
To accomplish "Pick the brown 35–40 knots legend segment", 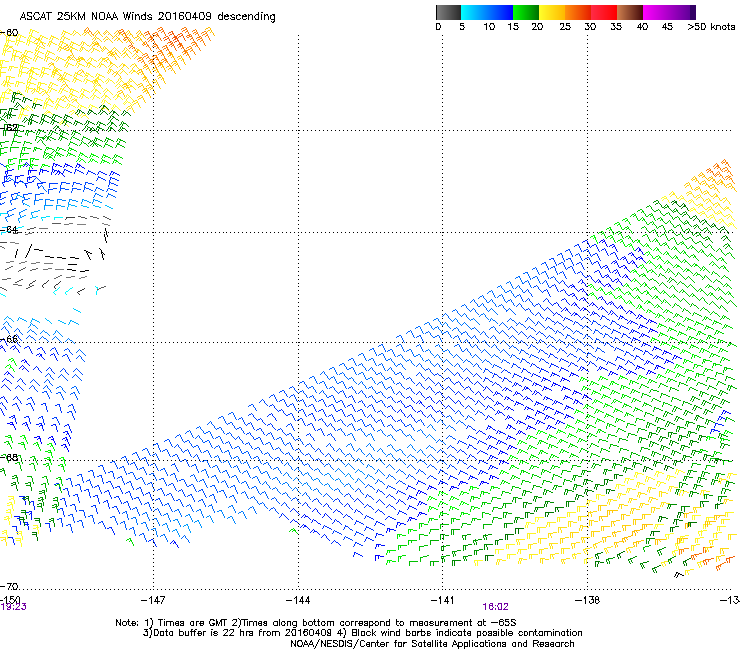I will tap(630, 12).
